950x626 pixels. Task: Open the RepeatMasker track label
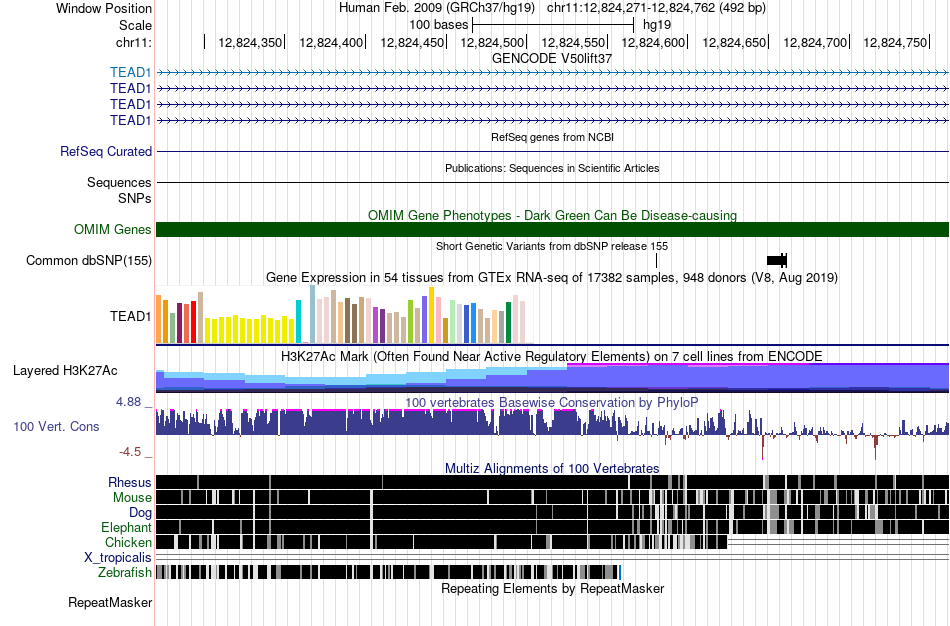click(110, 602)
